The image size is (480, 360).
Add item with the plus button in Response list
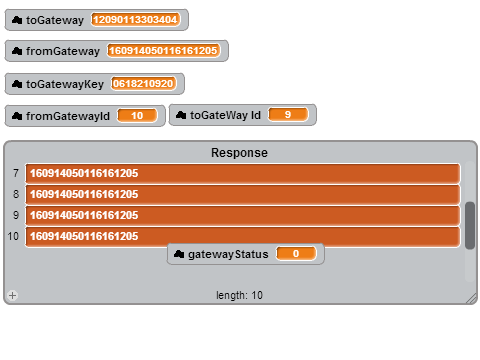12,295
